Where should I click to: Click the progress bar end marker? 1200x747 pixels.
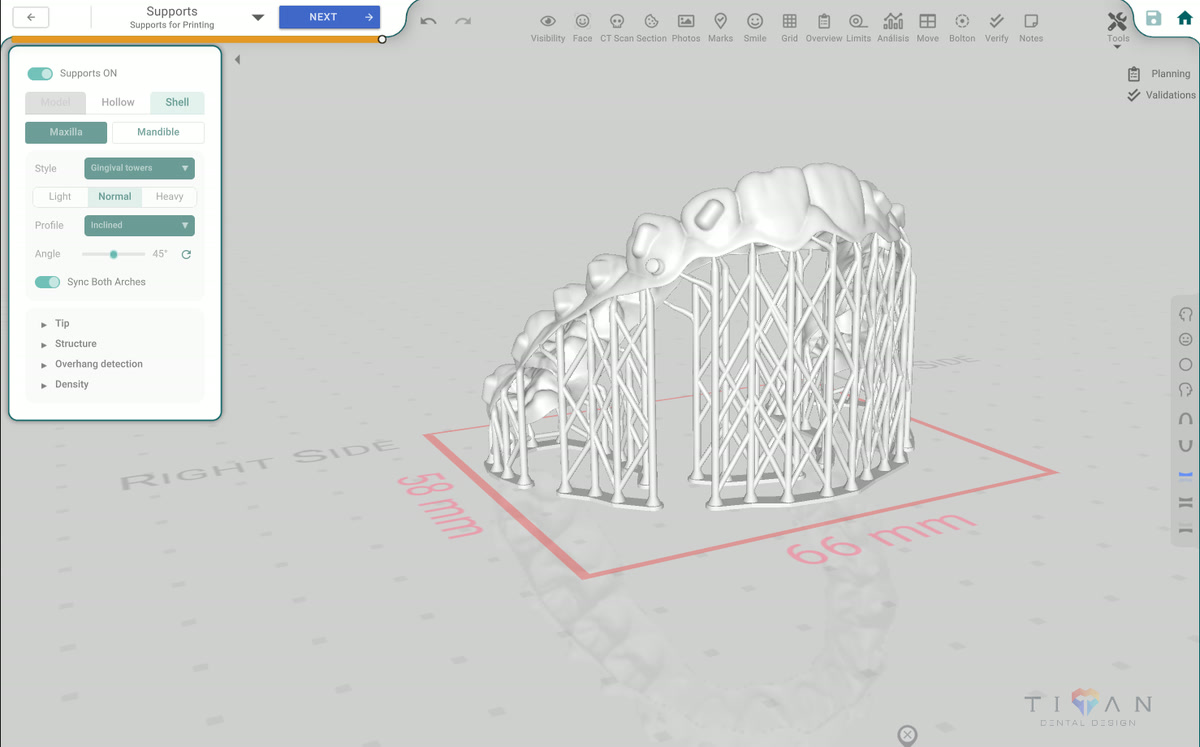point(382,40)
